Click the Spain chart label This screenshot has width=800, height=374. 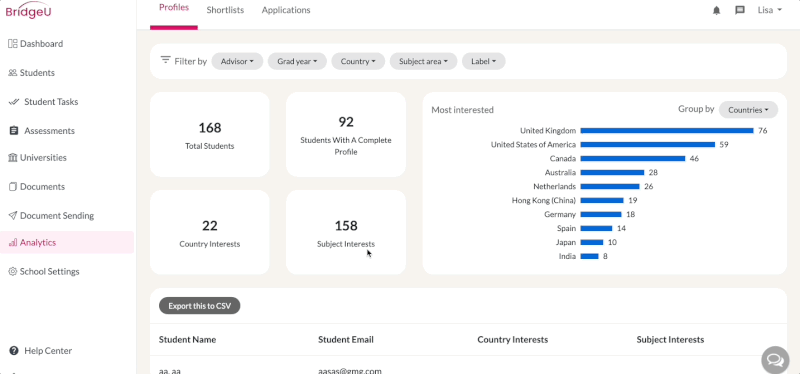pyautogui.click(x=566, y=229)
